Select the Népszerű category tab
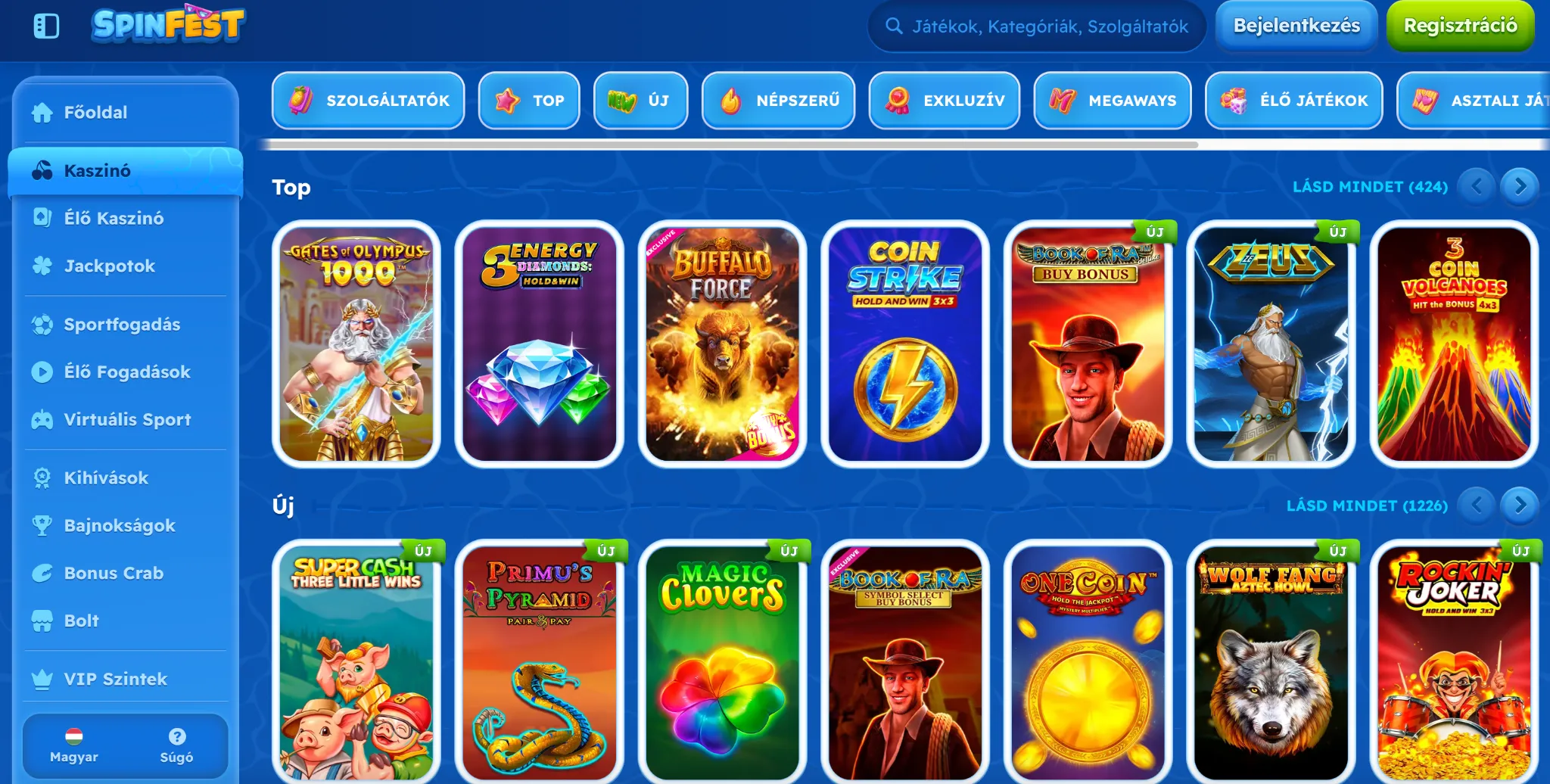1550x784 pixels. [x=778, y=101]
